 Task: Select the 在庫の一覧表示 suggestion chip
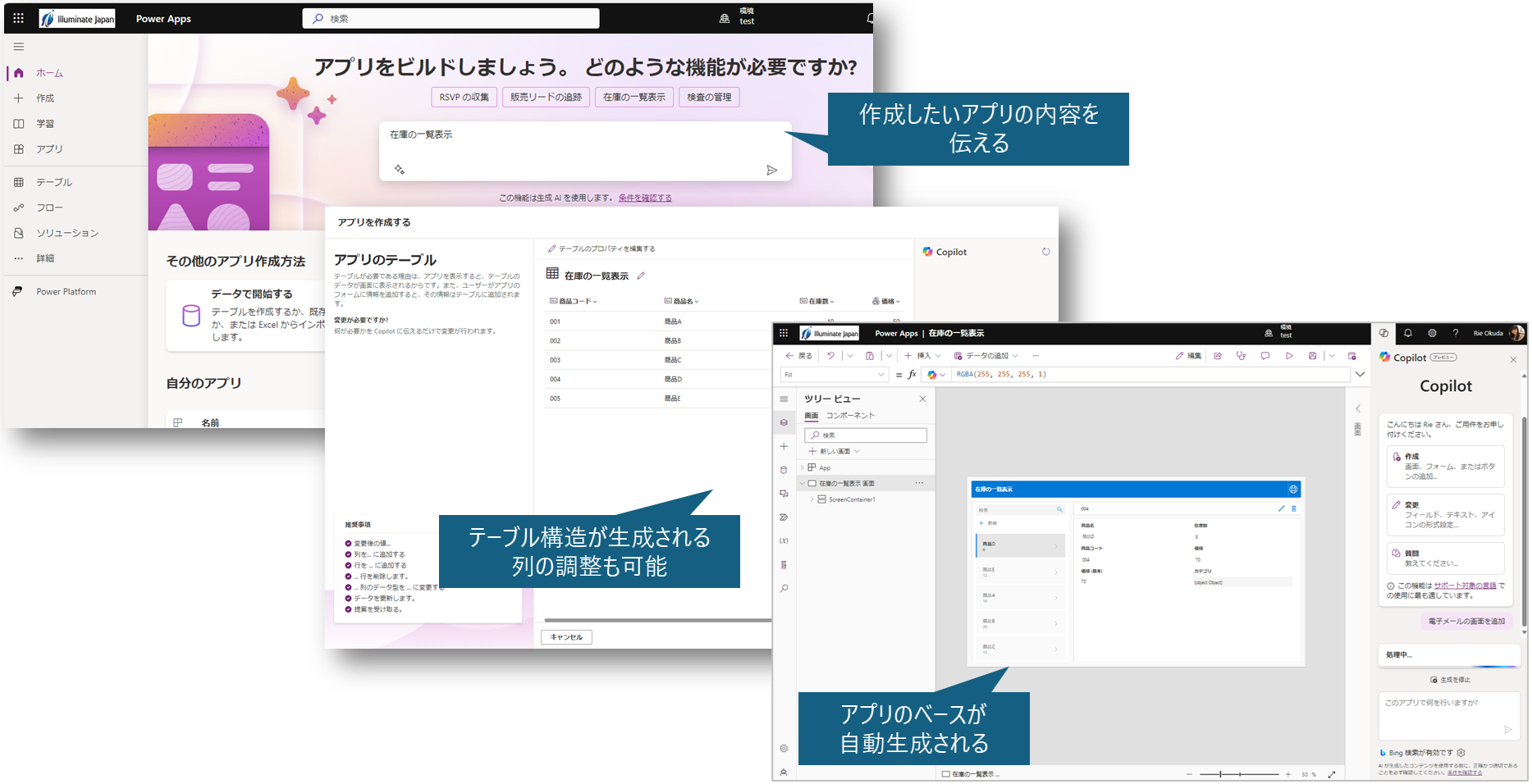(634, 97)
